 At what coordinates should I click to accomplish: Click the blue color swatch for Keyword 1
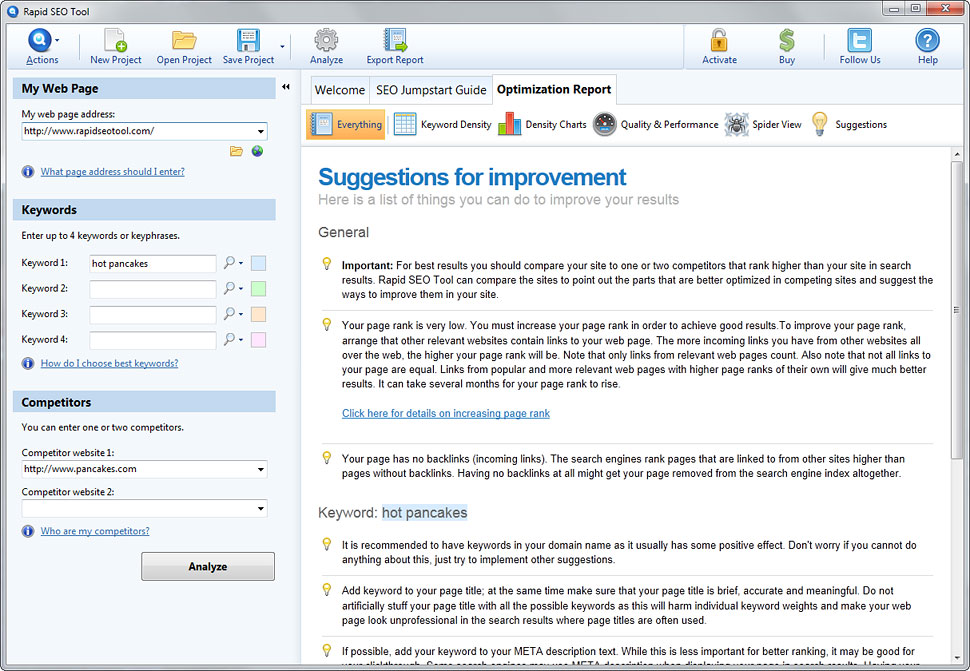click(x=259, y=263)
